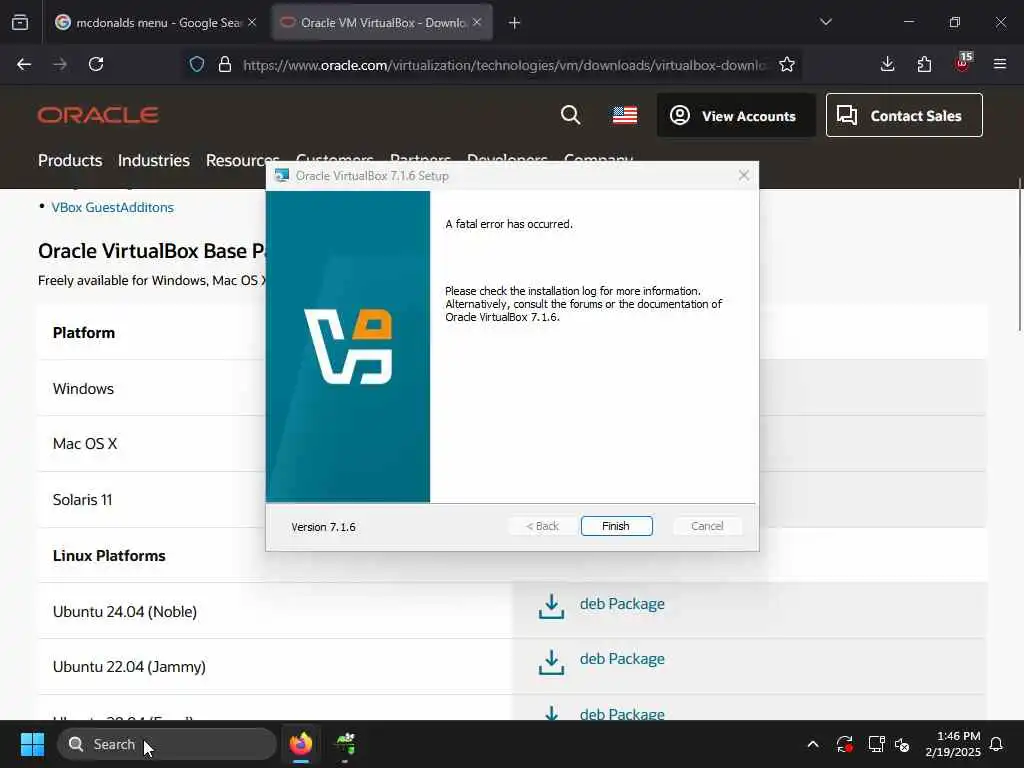Follow the VBox GuestAdditons link

pos(112,207)
